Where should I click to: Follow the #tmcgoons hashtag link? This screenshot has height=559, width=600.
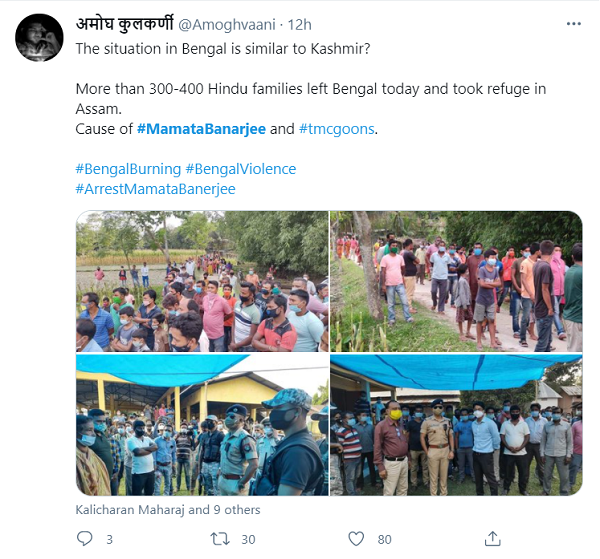pyautogui.click(x=338, y=129)
